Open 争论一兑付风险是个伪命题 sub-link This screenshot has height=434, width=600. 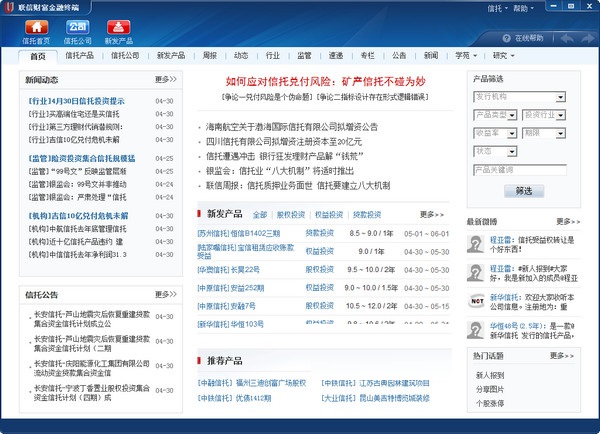(267, 97)
